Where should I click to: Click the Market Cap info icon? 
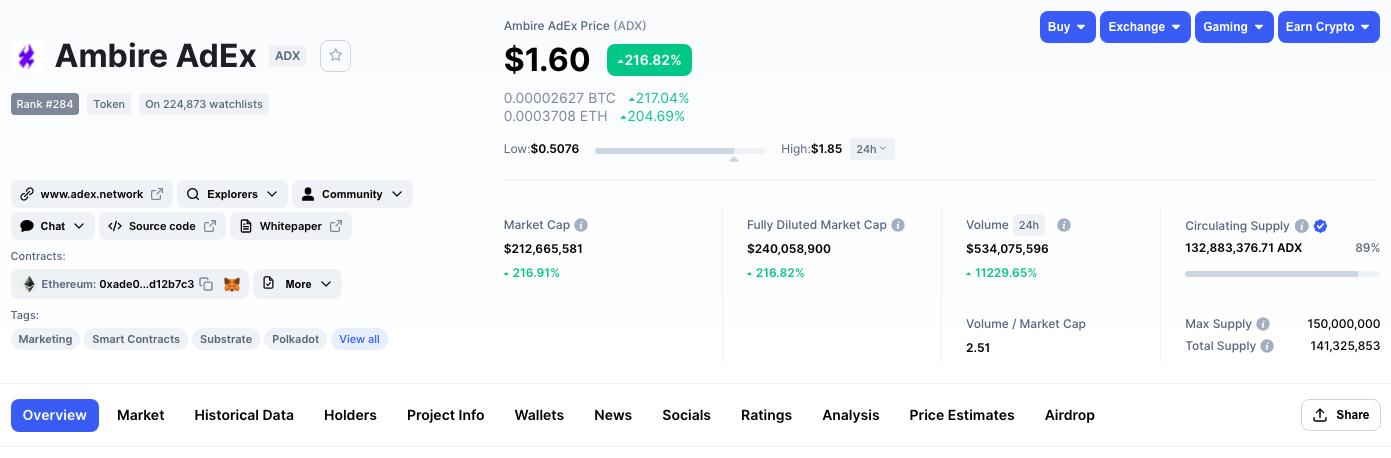(581, 225)
